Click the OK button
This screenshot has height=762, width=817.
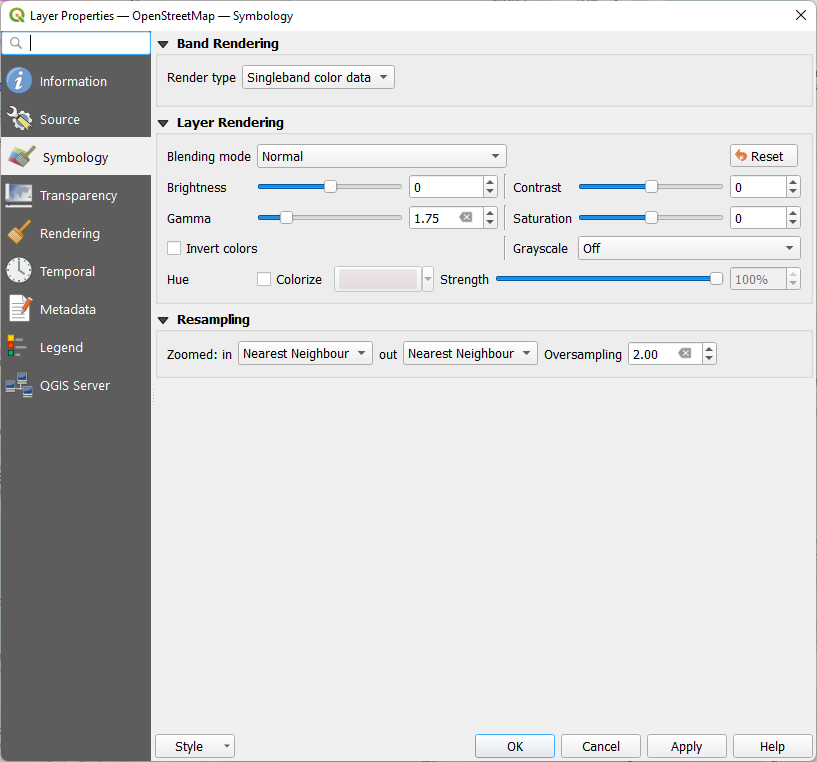(x=515, y=746)
